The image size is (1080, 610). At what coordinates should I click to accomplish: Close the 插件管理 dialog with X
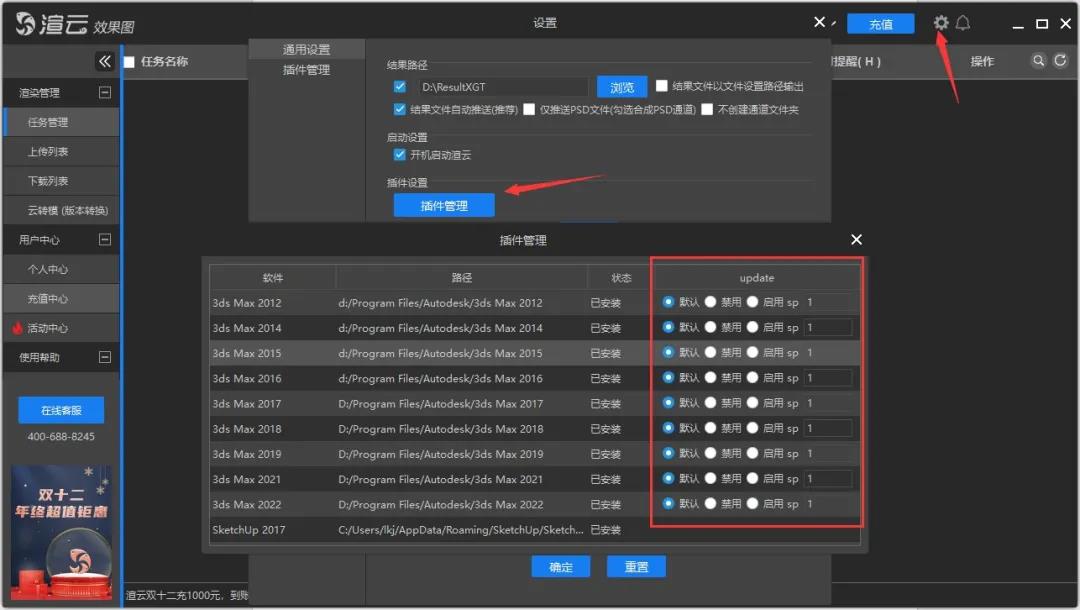pyautogui.click(x=856, y=240)
